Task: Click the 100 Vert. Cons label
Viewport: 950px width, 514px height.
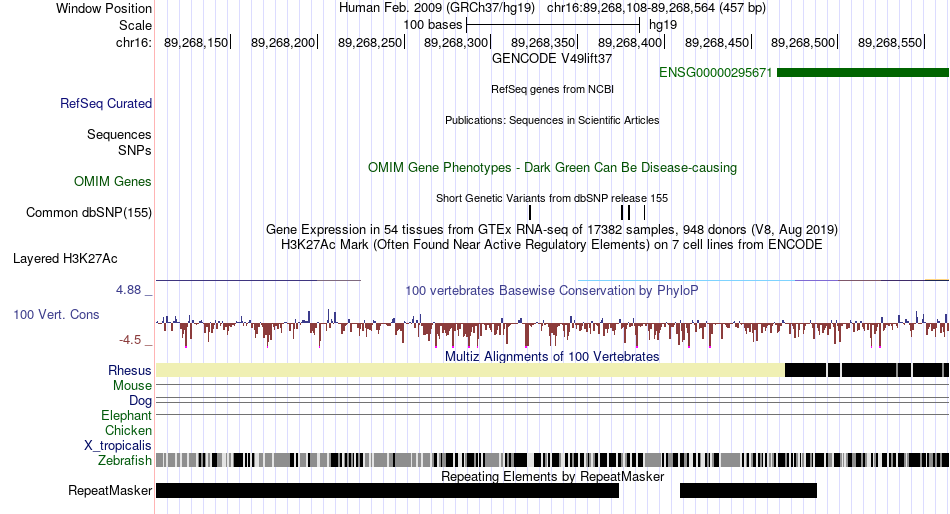Action: pos(56,315)
